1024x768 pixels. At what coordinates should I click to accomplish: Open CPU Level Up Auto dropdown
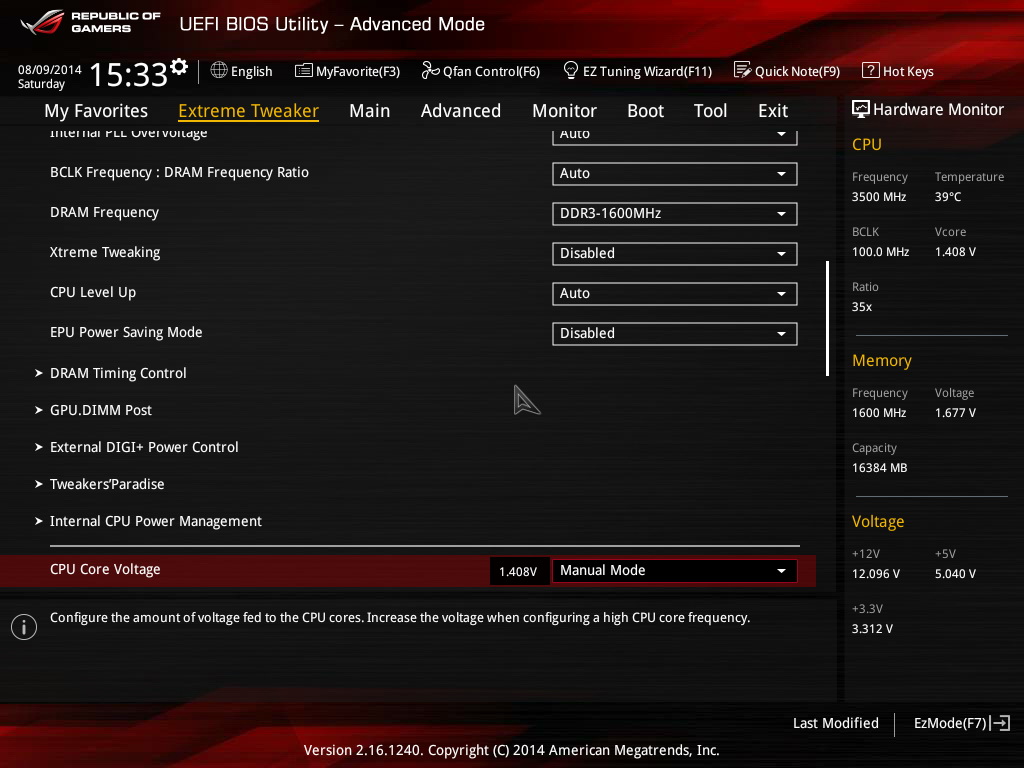674,294
